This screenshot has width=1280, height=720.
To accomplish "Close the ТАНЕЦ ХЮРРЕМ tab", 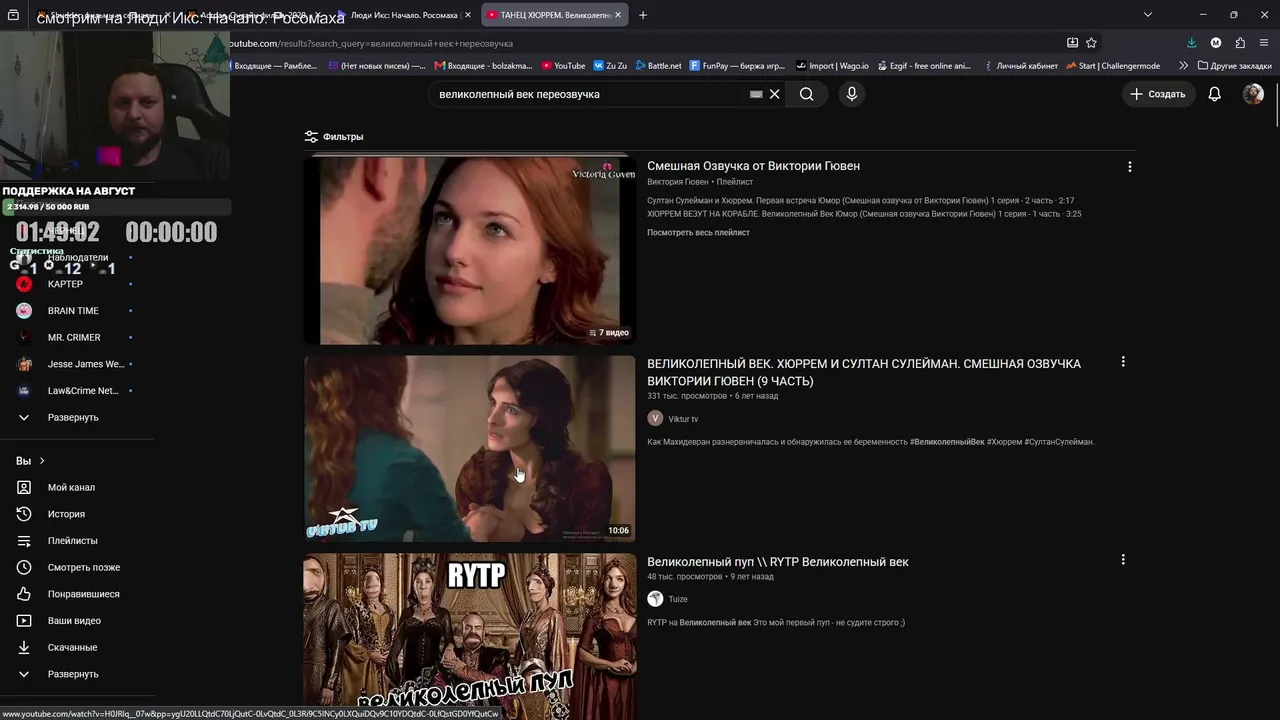I will [619, 15].
